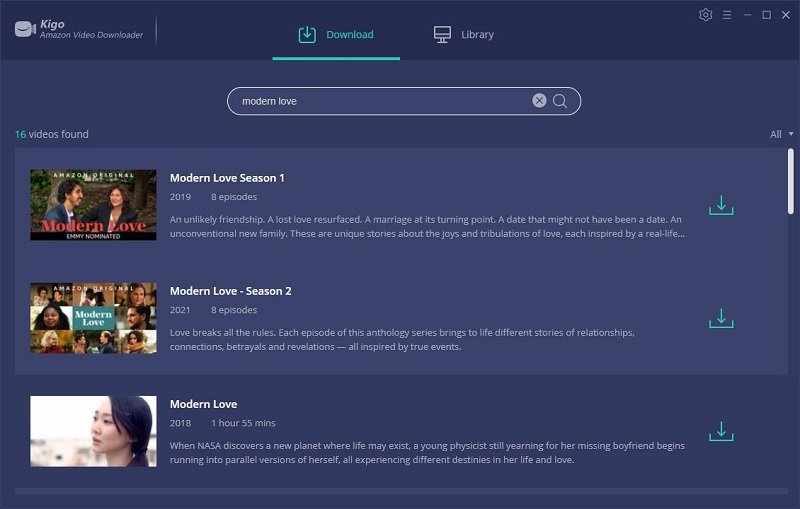
Task: Open settings gear icon in title bar
Action: click(706, 15)
